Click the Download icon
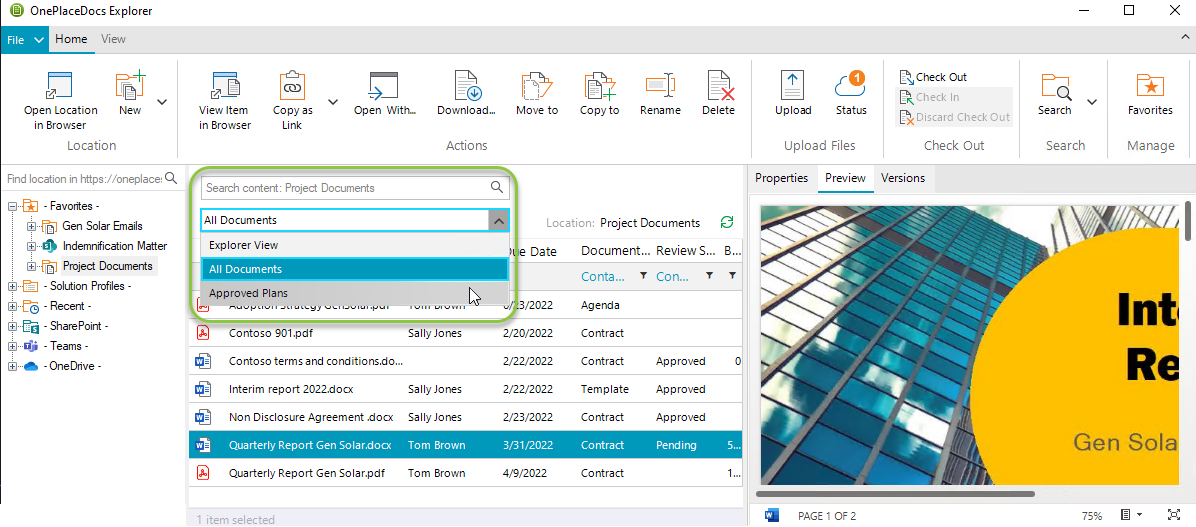 tap(467, 85)
